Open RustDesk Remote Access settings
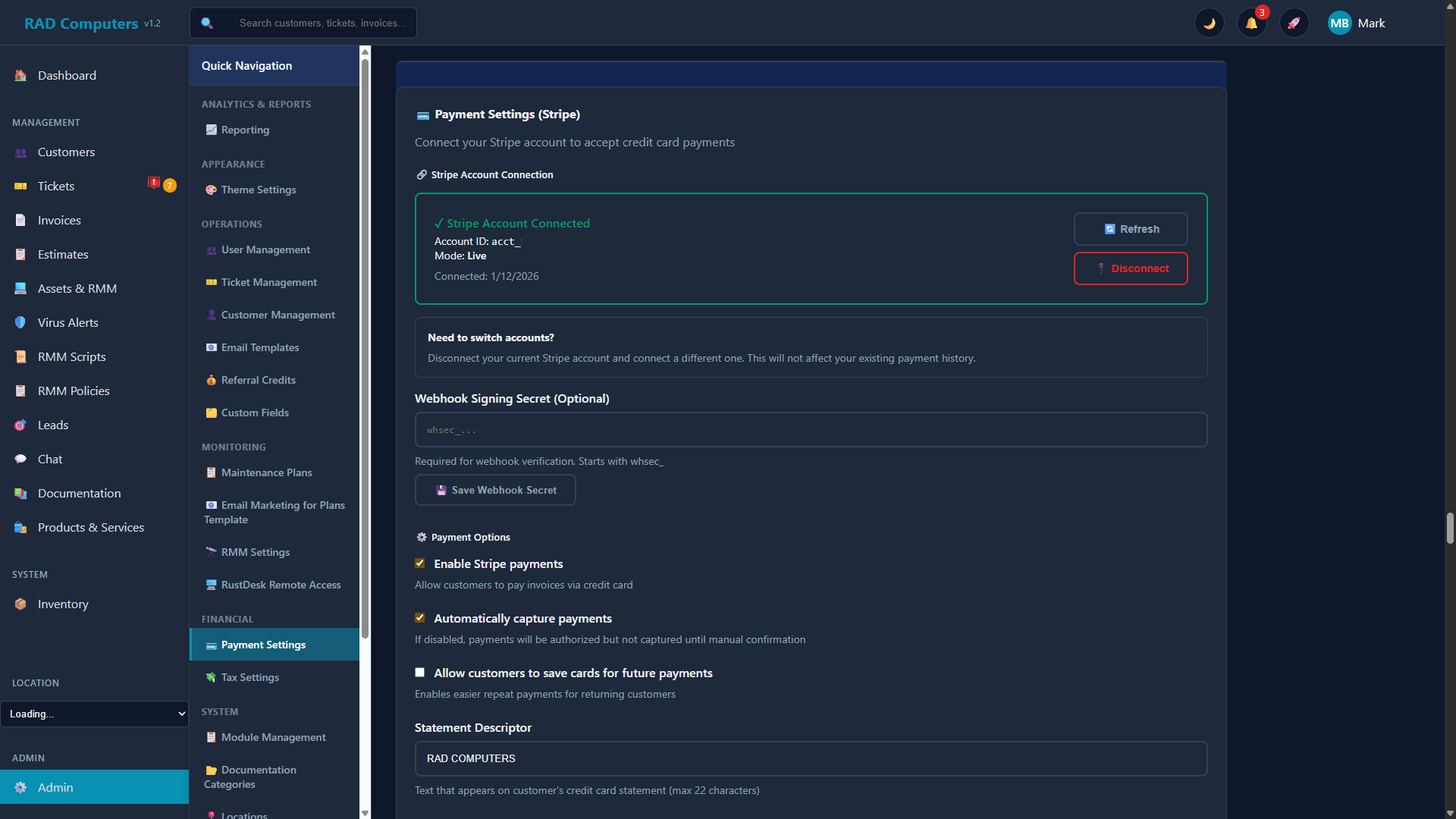This screenshot has width=1456, height=819. (281, 584)
